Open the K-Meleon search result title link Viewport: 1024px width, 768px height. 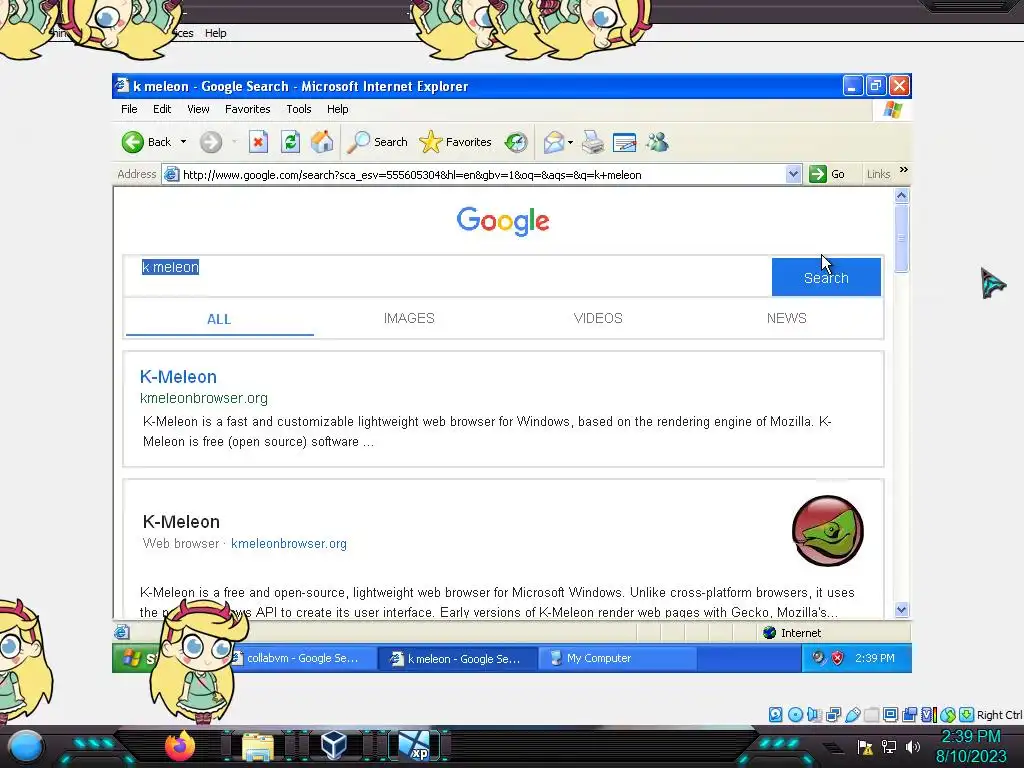point(178,377)
